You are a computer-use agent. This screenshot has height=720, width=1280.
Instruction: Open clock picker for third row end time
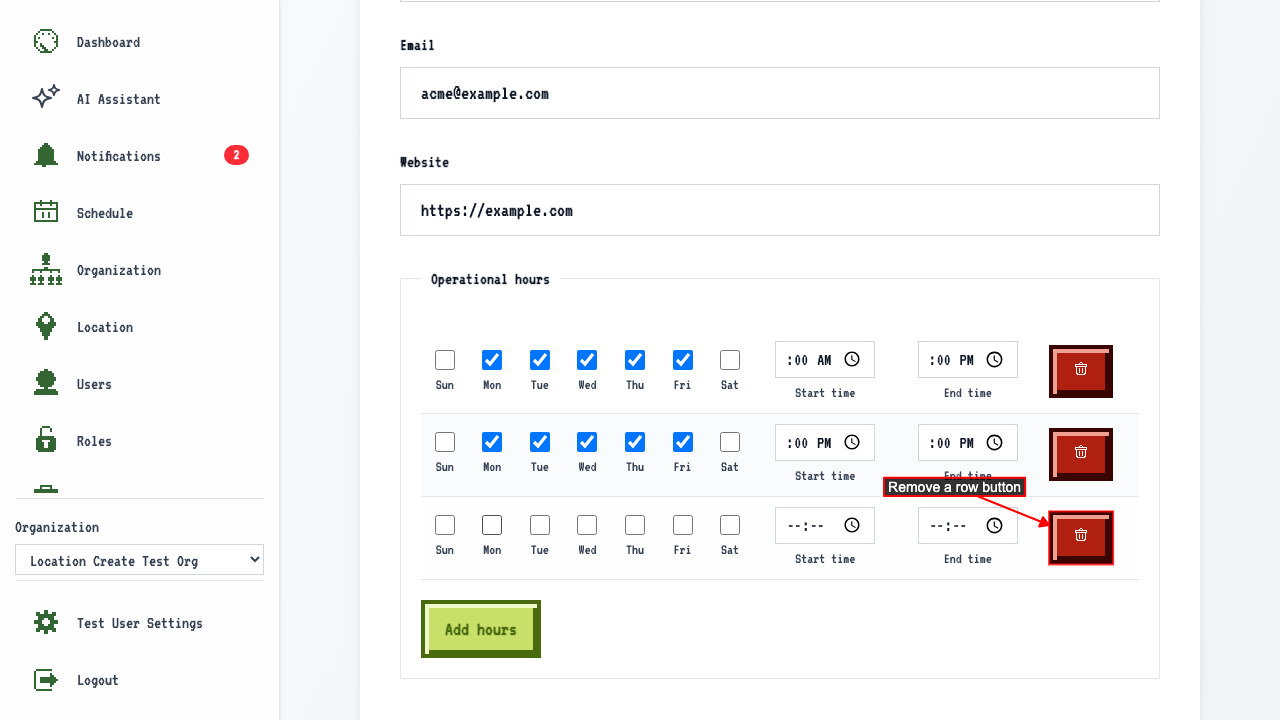[x=995, y=525]
